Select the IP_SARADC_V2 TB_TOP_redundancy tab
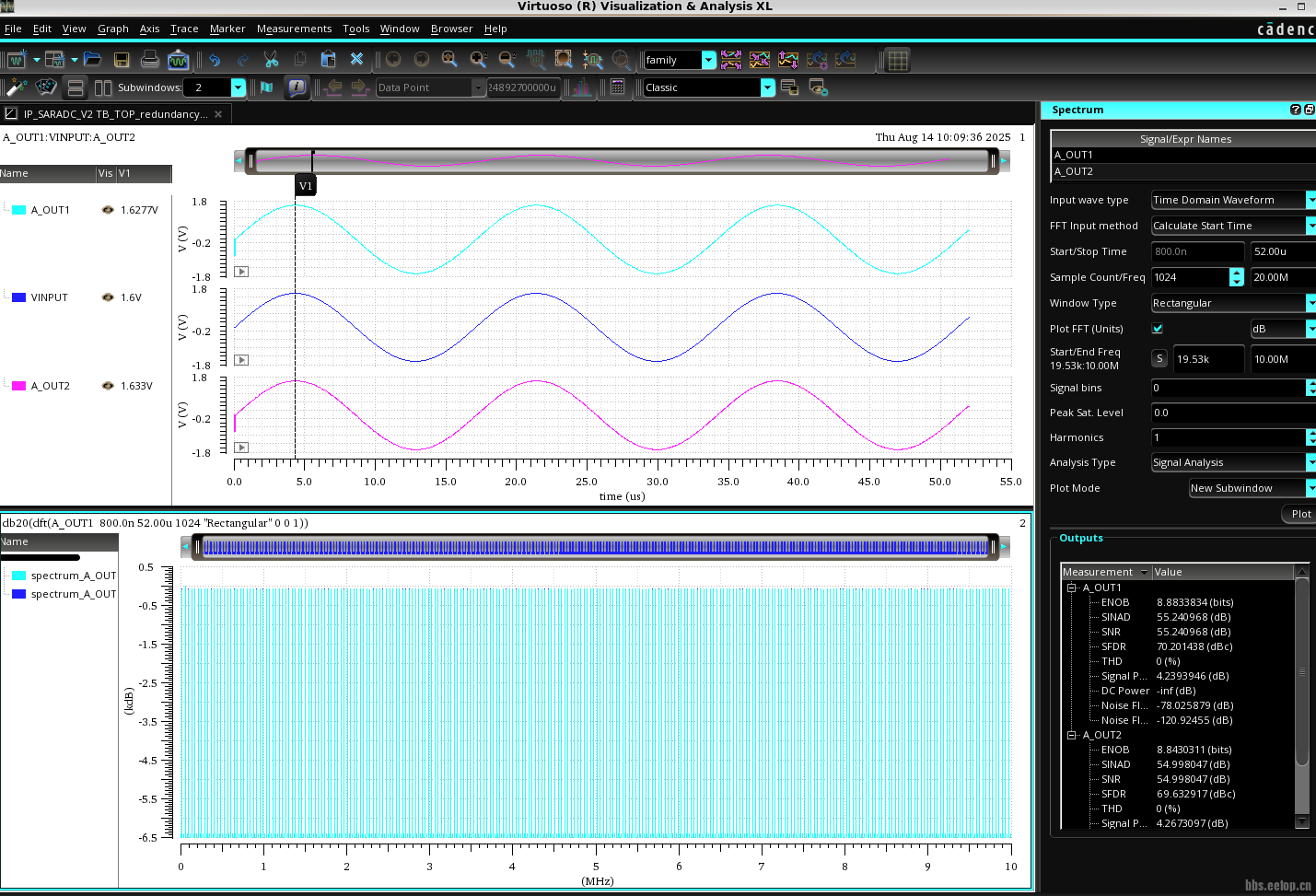This screenshot has width=1316, height=896. [114, 114]
